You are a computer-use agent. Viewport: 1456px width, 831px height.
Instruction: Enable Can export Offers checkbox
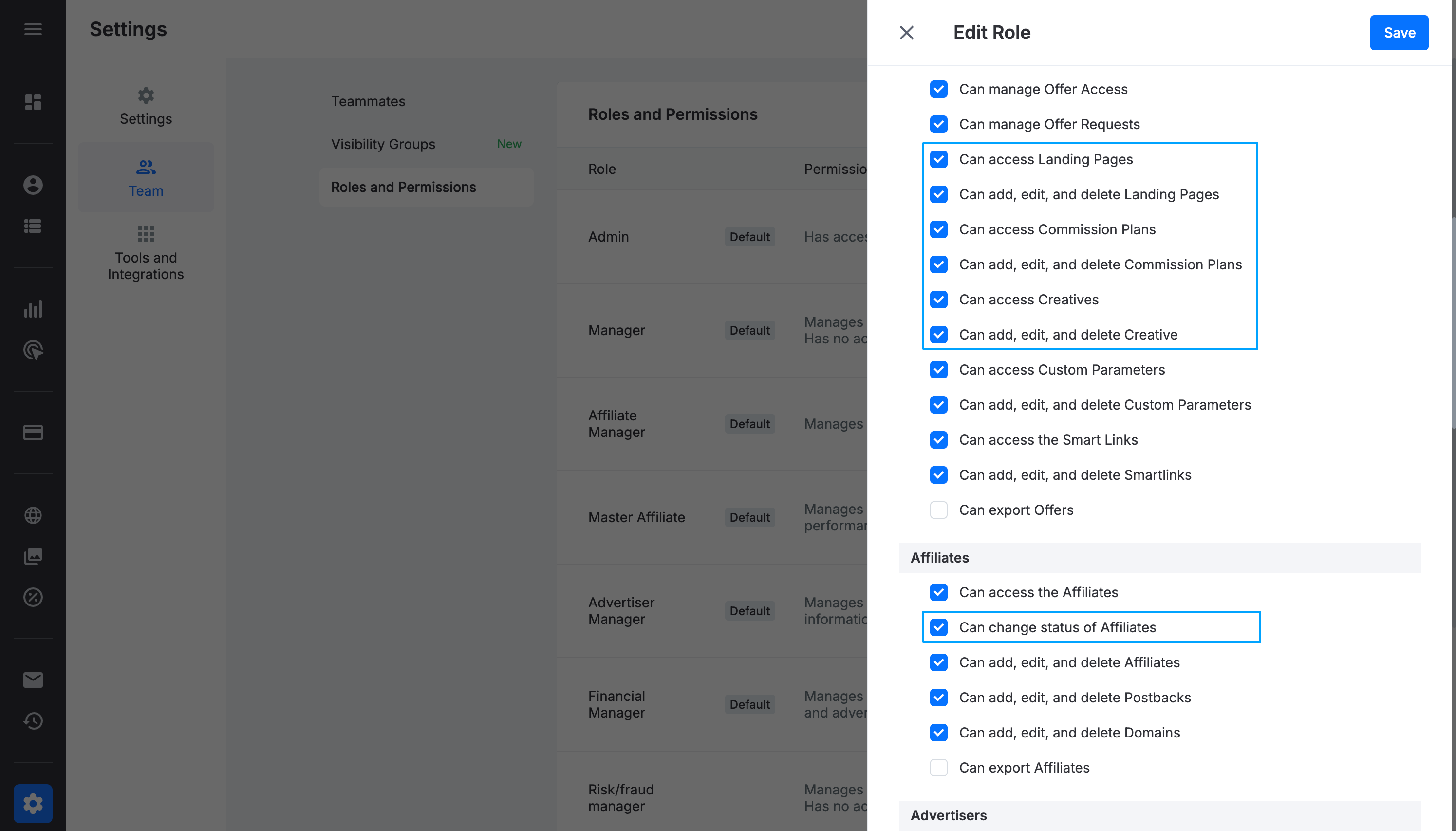click(x=938, y=510)
